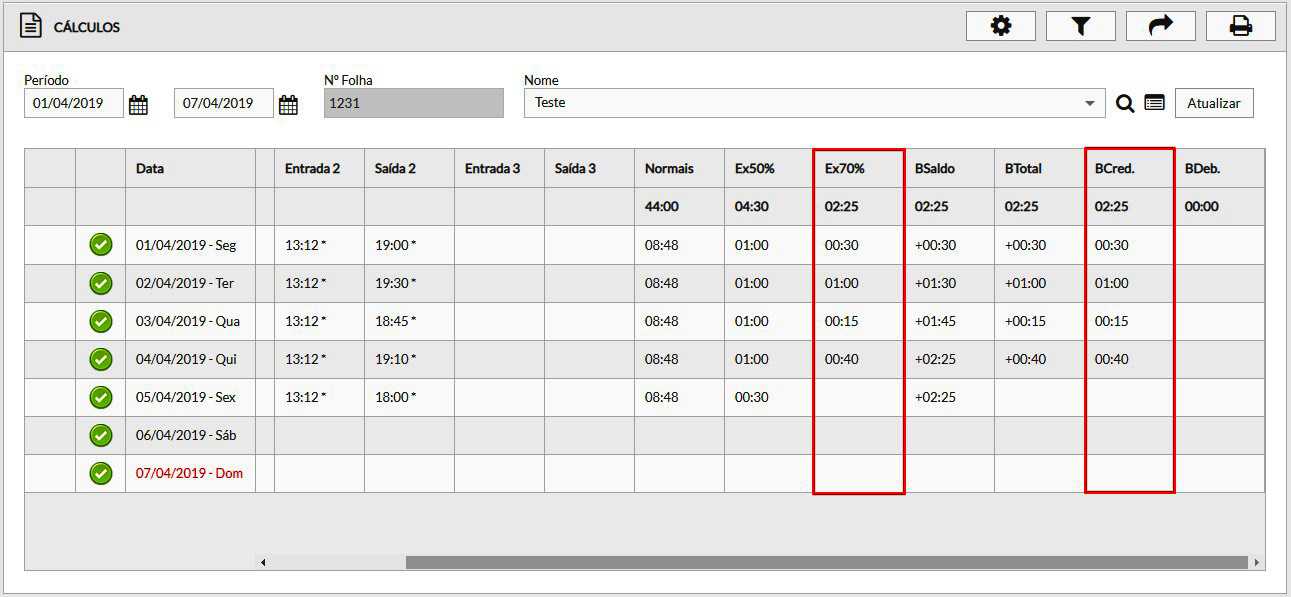Screen dimensions: 1291x597
Task: Select the BCred. column header
Action: (x=1114, y=169)
